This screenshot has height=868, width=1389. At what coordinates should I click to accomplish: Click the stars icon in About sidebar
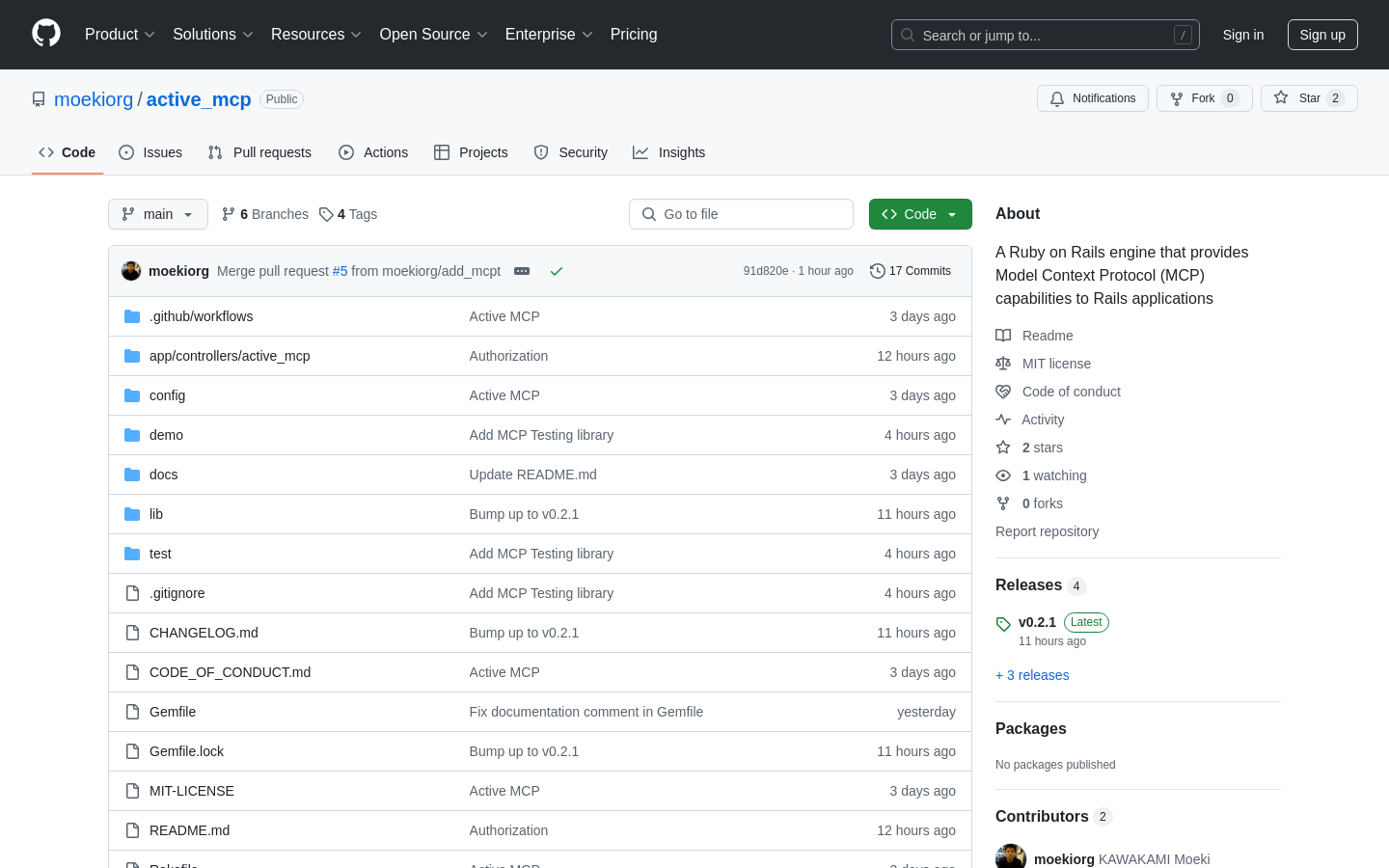(x=1003, y=448)
